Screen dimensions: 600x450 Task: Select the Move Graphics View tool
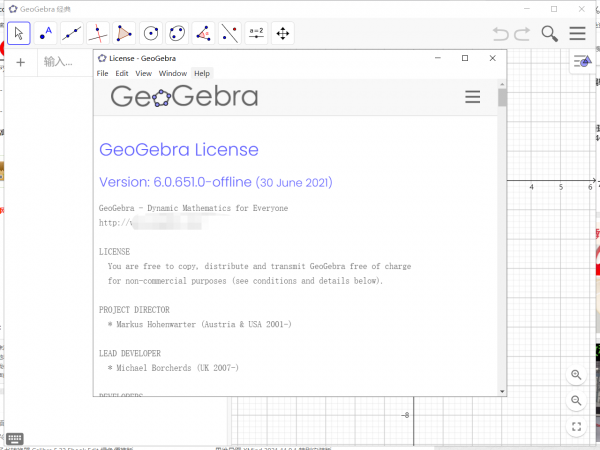coord(282,33)
